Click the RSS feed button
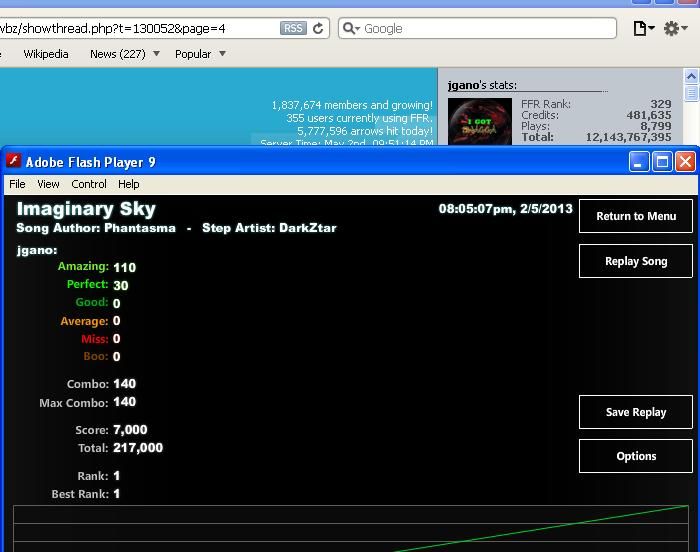 click(x=293, y=29)
